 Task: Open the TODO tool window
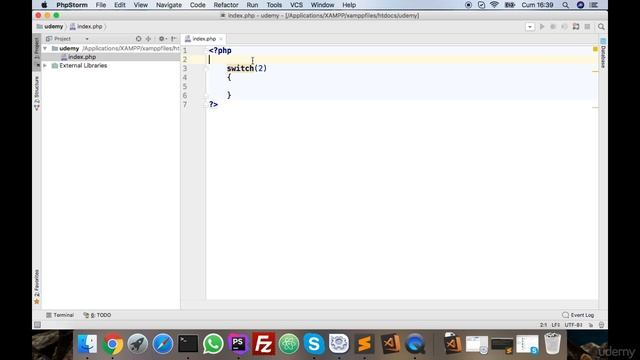(97, 315)
